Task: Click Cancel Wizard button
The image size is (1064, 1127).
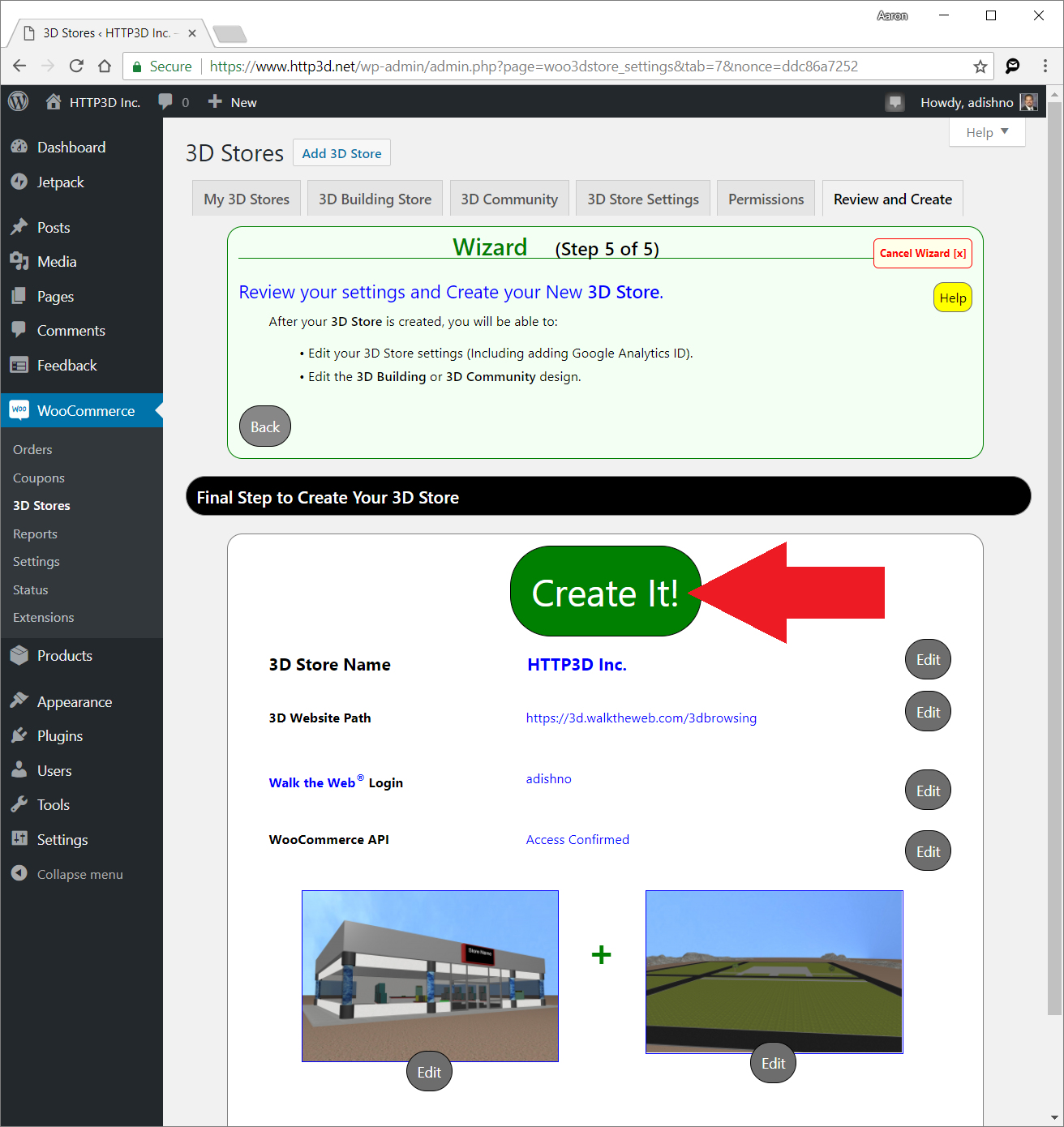Action: [922, 253]
